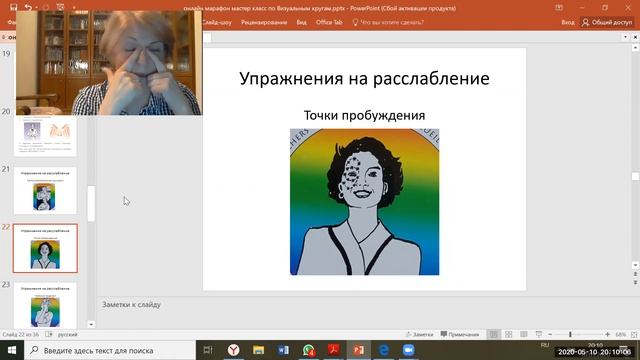Viewport: 640px width, 360px height.
Task: Open the Вид ribbon tab
Action: (x=302, y=22)
